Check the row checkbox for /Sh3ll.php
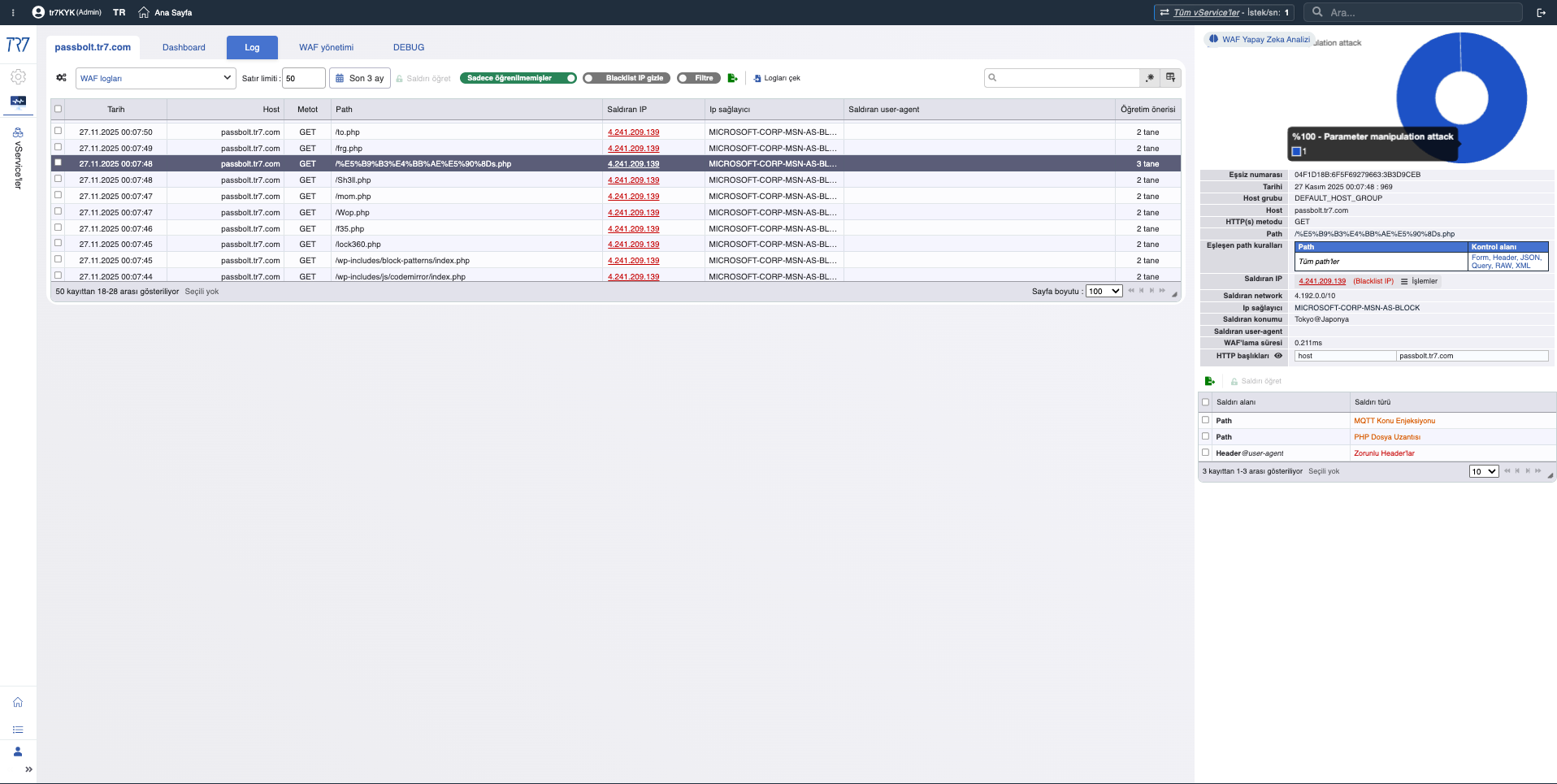The height and width of the screenshot is (784, 1557). pyautogui.click(x=58, y=179)
